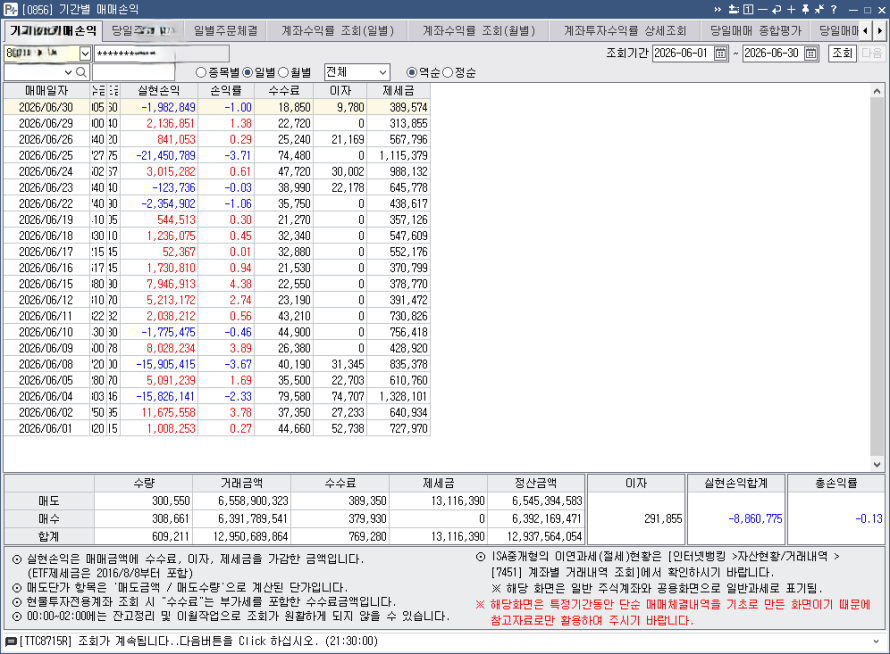Open the 전체 filter dropdown
890x654 pixels.
(x=383, y=73)
